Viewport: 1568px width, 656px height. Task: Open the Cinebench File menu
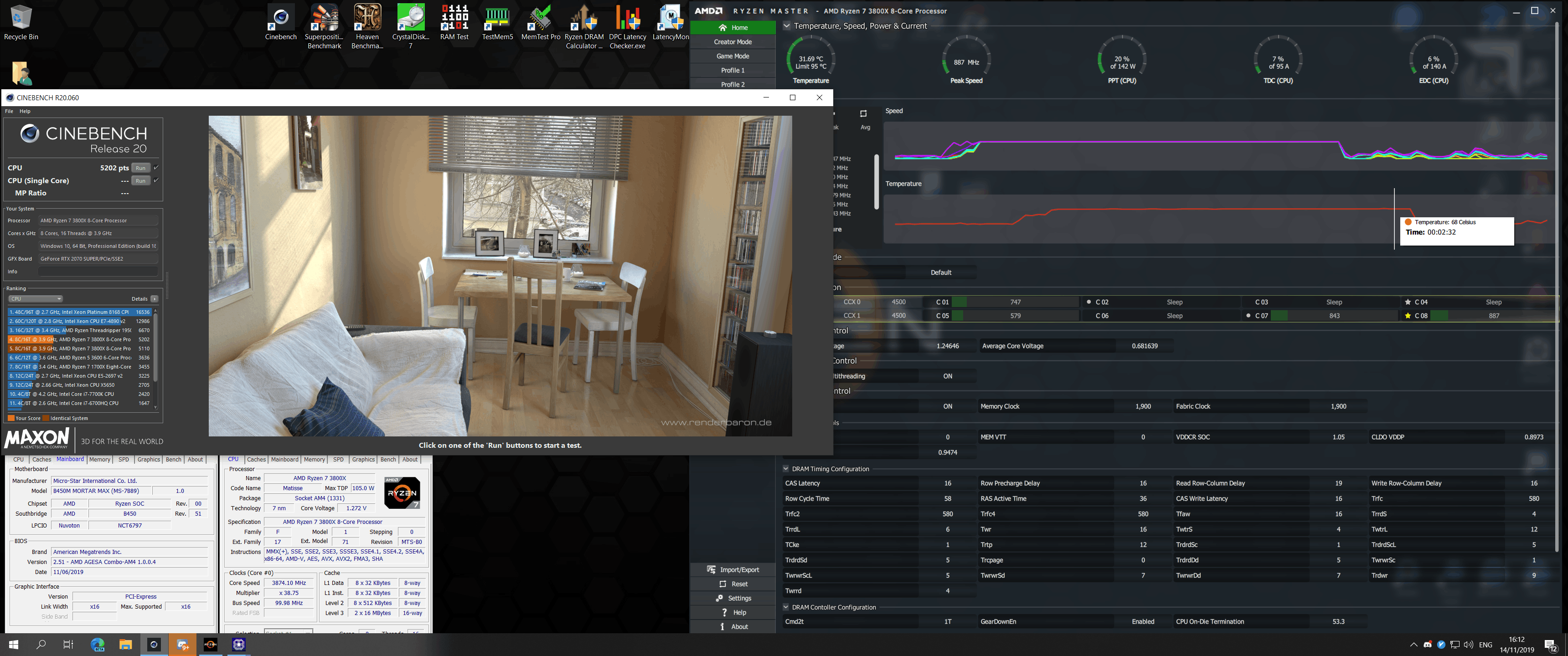(9, 111)
